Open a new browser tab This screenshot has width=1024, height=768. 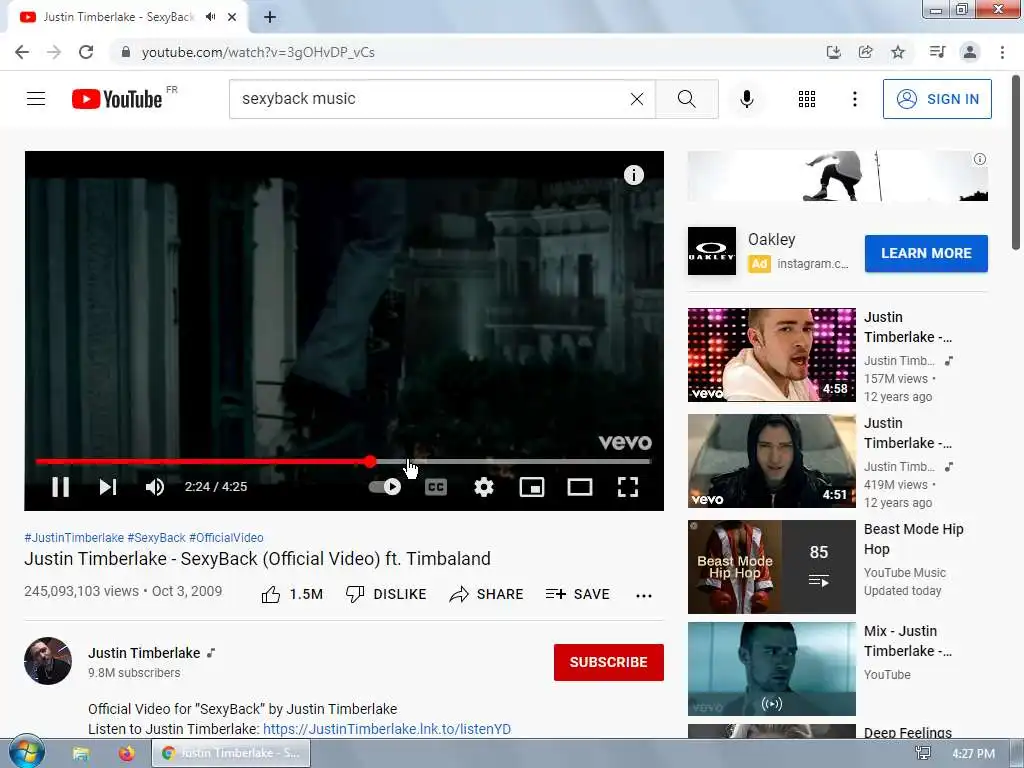tap(270, 17)
